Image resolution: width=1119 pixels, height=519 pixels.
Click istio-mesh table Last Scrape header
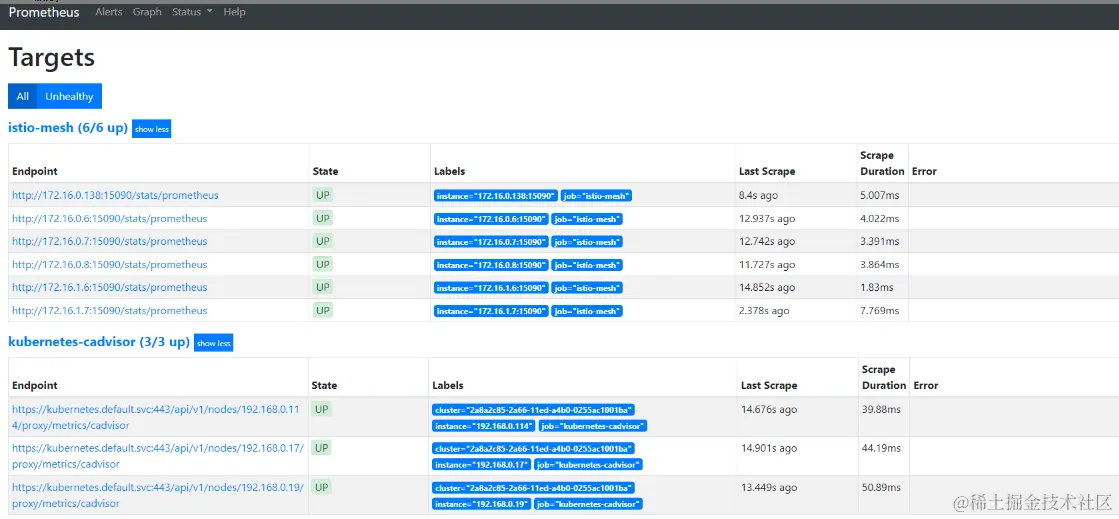767,171
